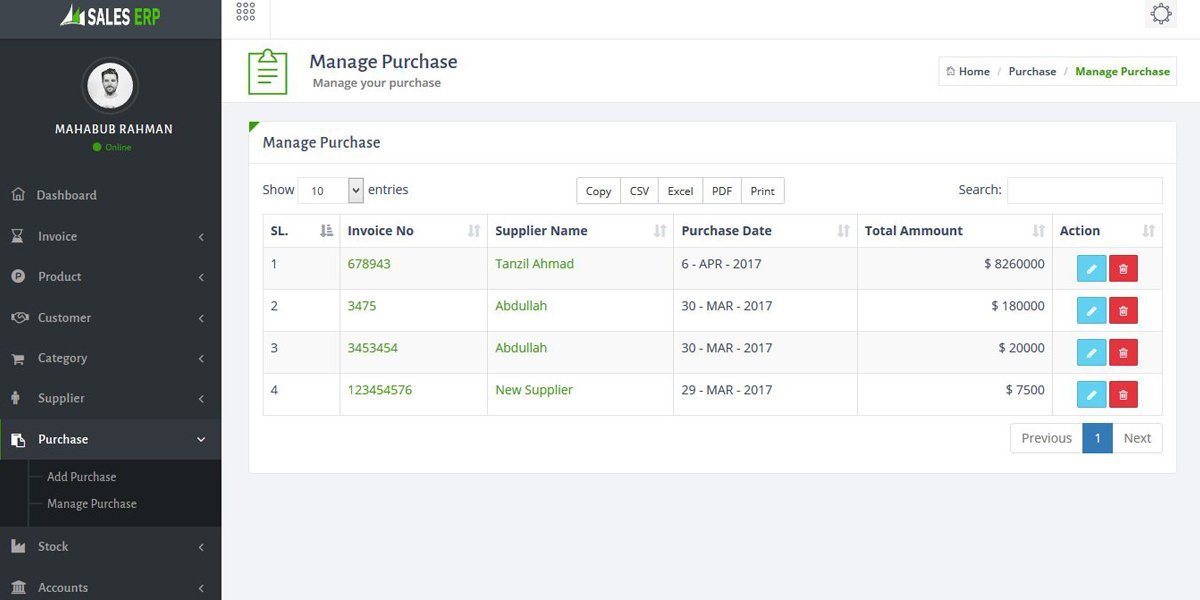Viewport: 1200px width, 600px height.
Task: Click edit pencil icon for invoice 3453454
Action: click(x=1091, y=353)
